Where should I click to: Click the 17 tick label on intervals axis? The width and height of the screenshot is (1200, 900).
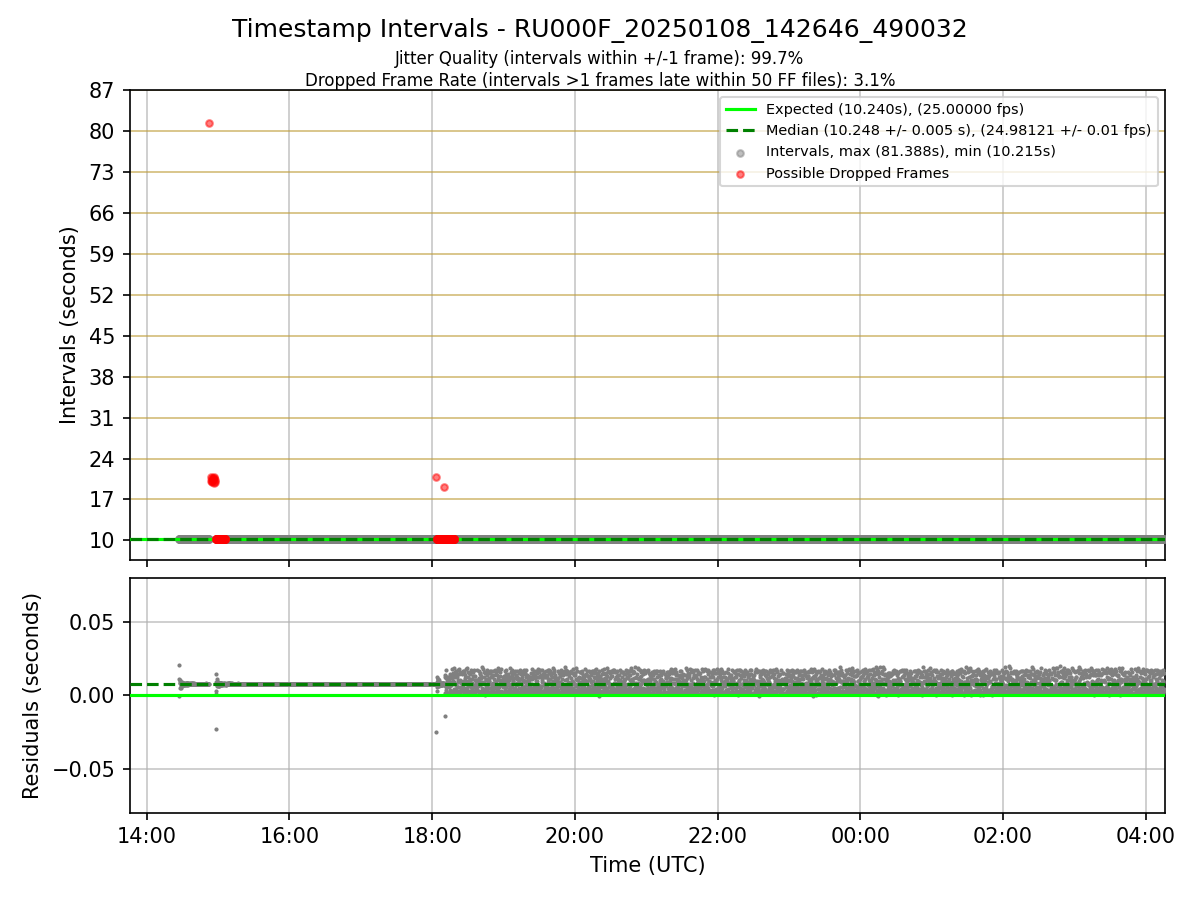[x=103, y=499]
